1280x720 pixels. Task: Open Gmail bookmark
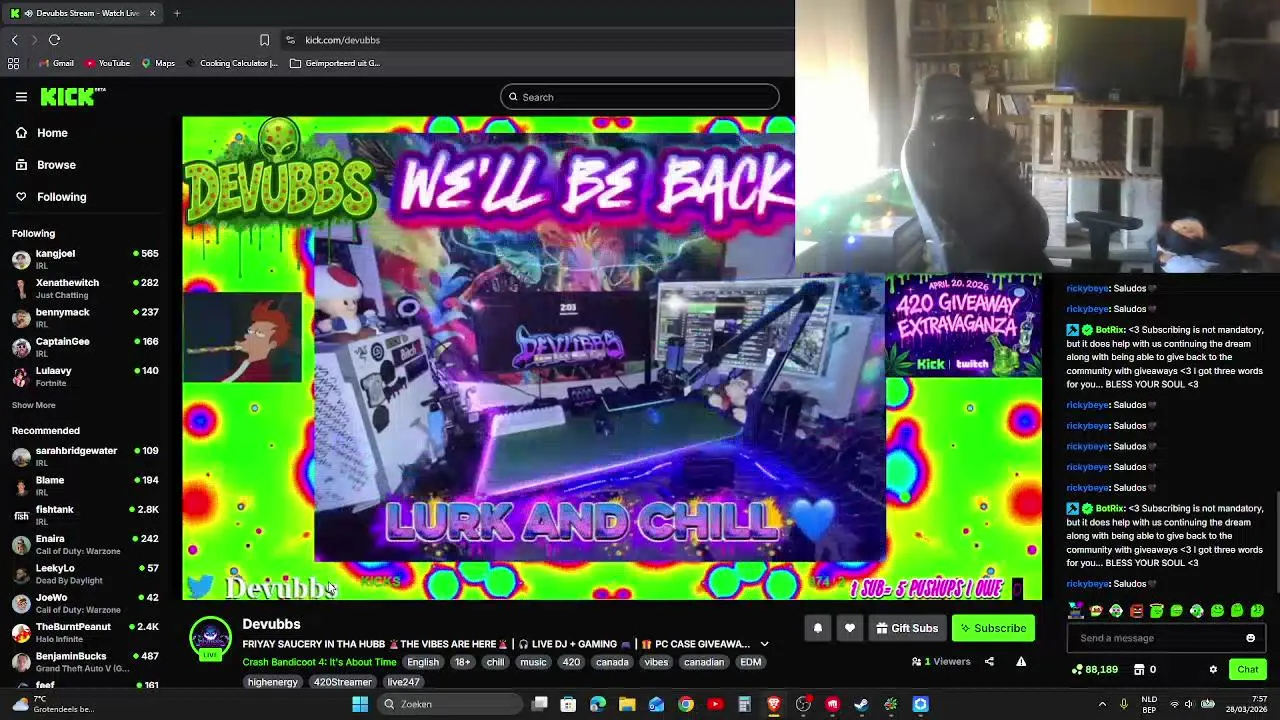56,63
